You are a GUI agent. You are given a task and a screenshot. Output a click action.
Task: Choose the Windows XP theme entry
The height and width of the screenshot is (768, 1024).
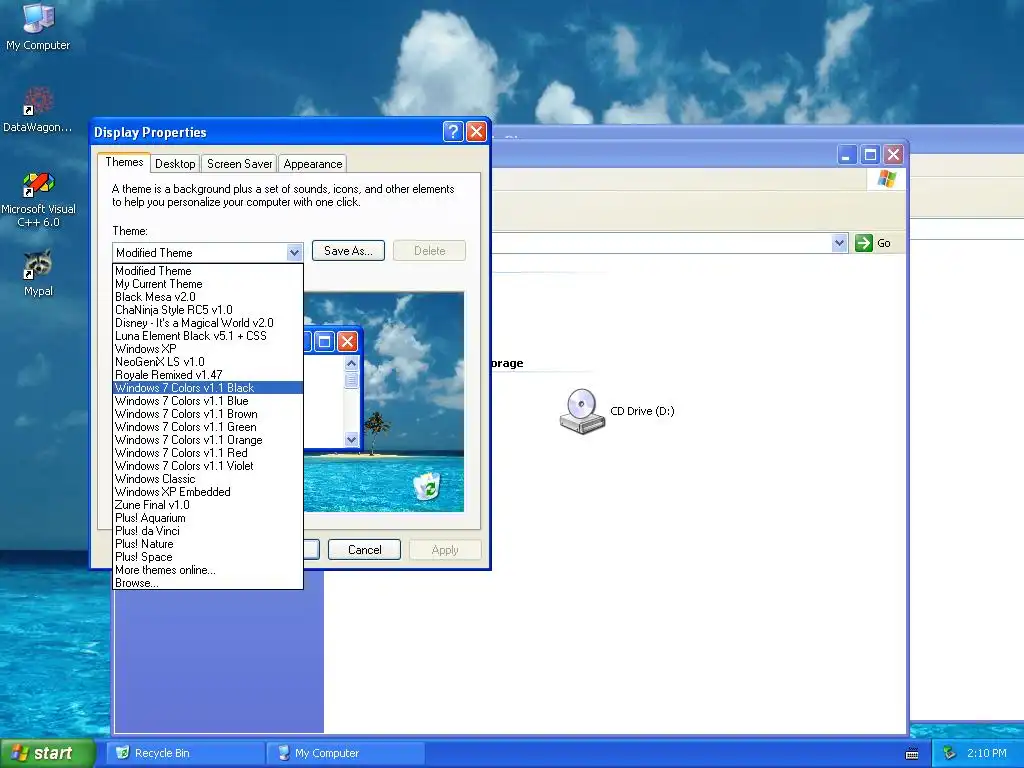tap(208, 349)
